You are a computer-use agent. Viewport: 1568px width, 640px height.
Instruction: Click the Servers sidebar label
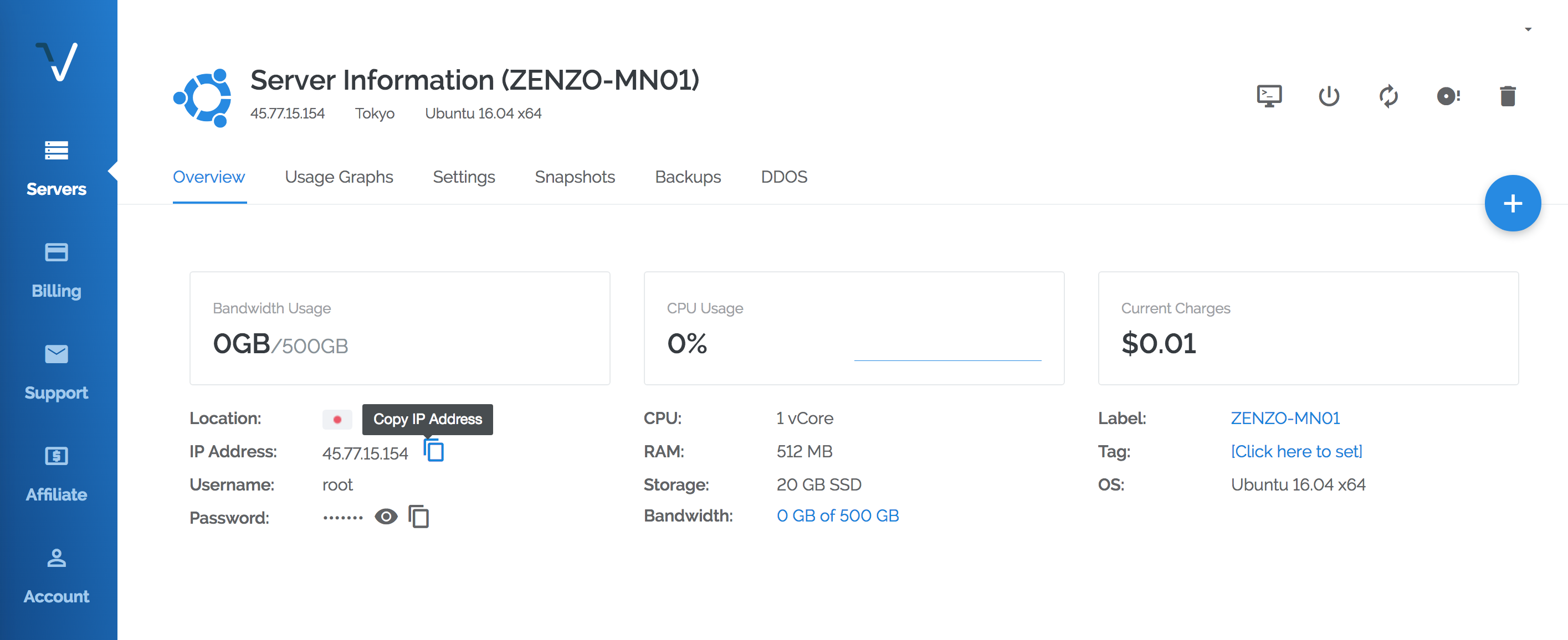click(57, 189)
